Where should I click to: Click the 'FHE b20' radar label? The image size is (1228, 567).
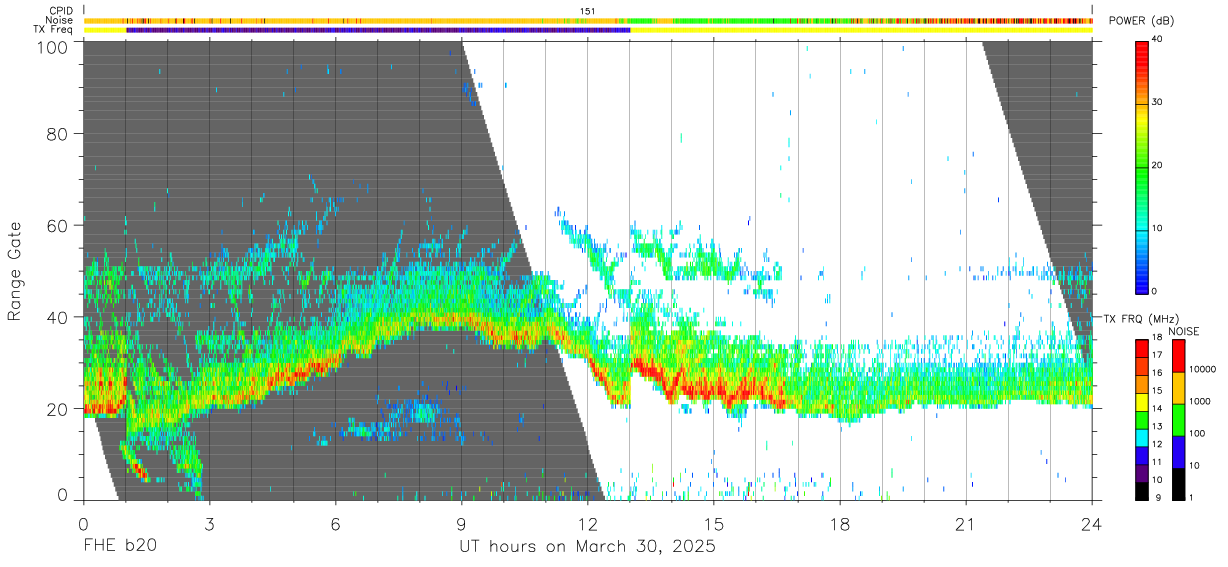(119, 548)
